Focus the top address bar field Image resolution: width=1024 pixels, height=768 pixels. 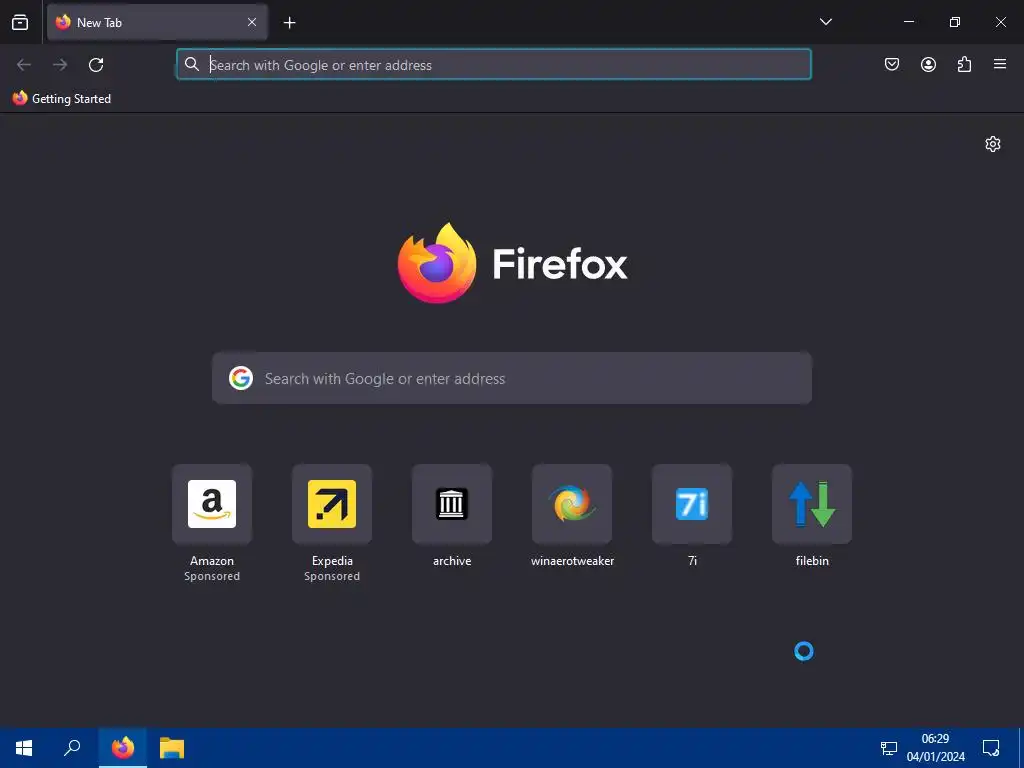pos(494,65)
